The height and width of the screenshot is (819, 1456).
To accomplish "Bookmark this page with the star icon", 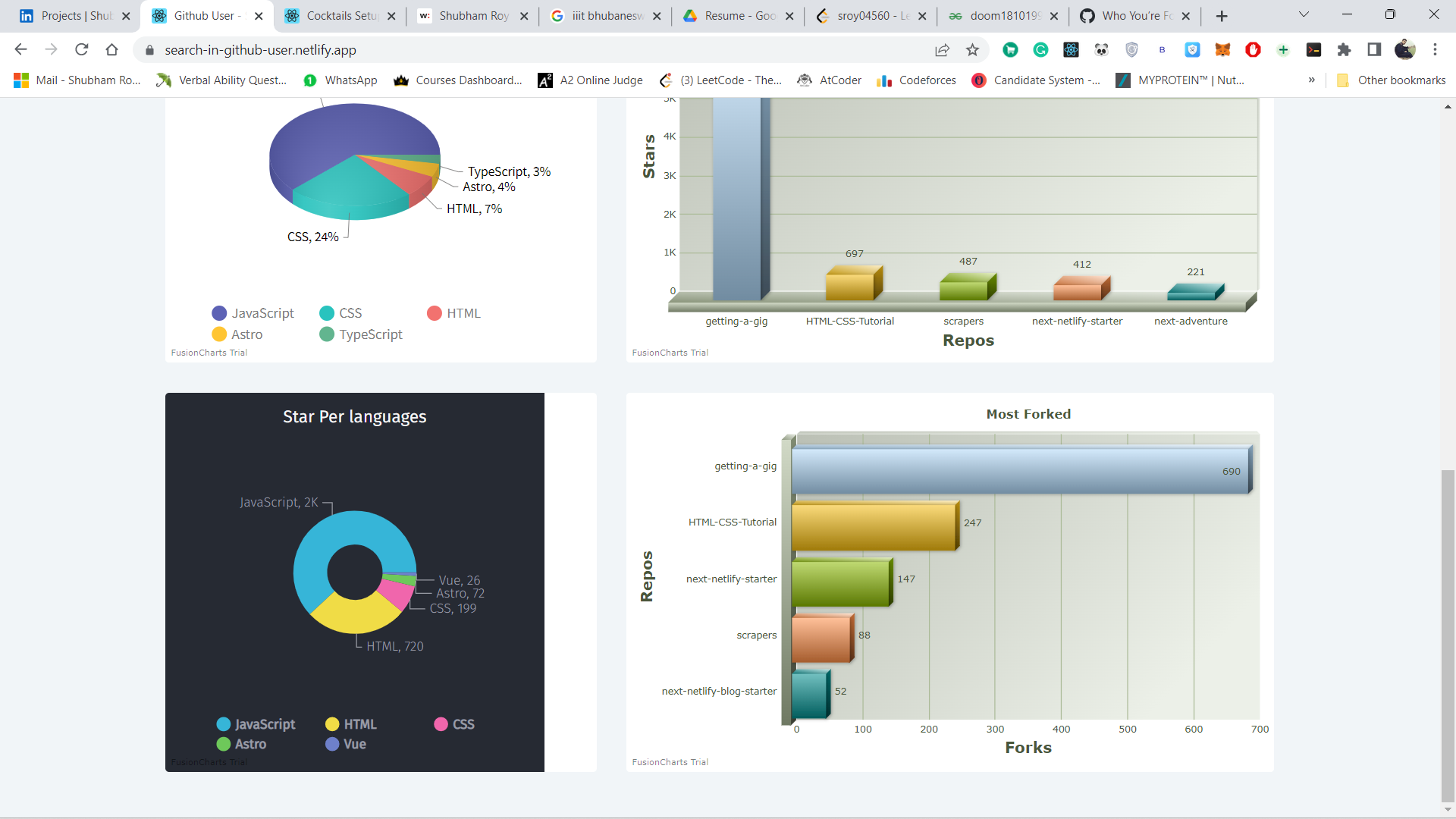I will point(972,50).
